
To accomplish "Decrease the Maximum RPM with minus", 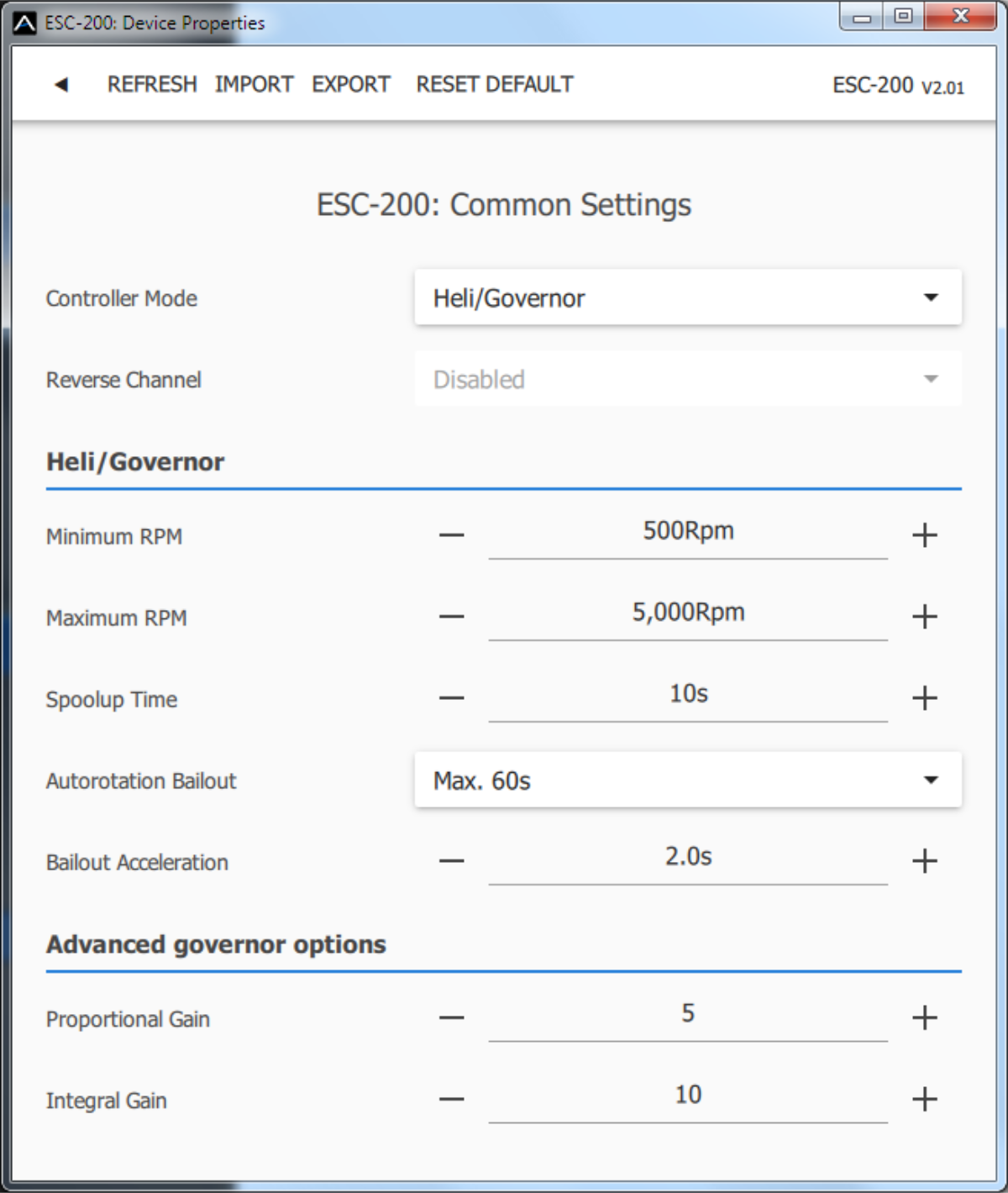I will click(x=451, y=617).
